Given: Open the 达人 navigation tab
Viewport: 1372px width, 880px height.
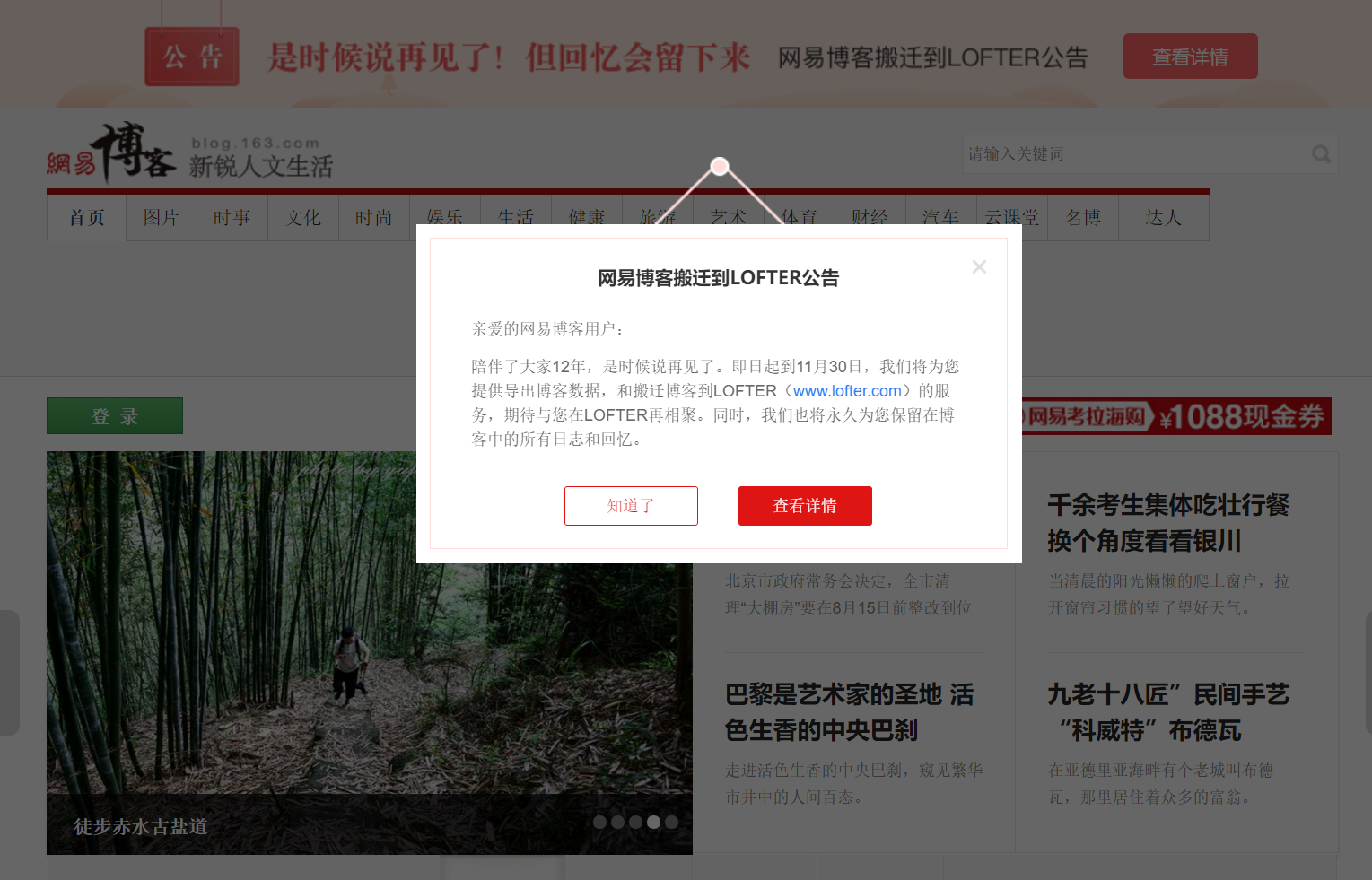Looking at the screenshot, I should click(x=1164, y=218).
